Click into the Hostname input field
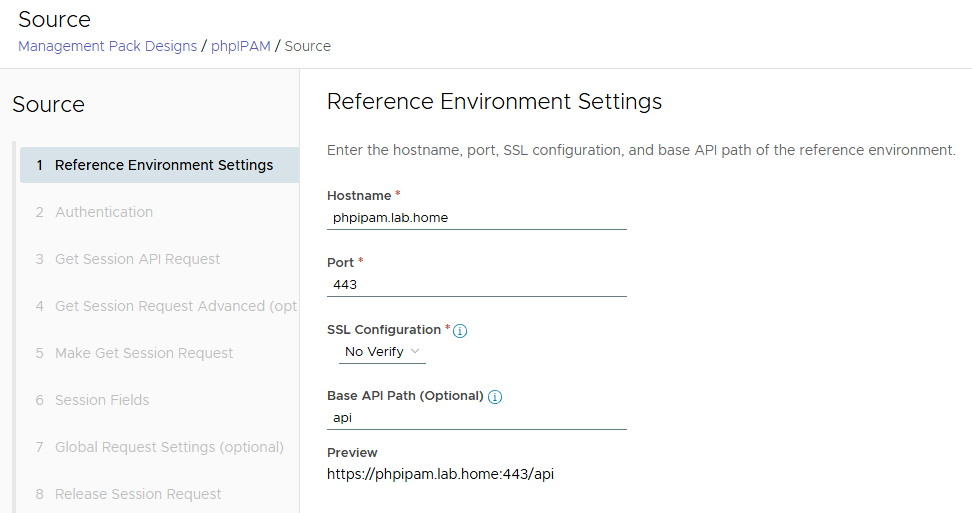972x513 pixels. pos(476,217)
